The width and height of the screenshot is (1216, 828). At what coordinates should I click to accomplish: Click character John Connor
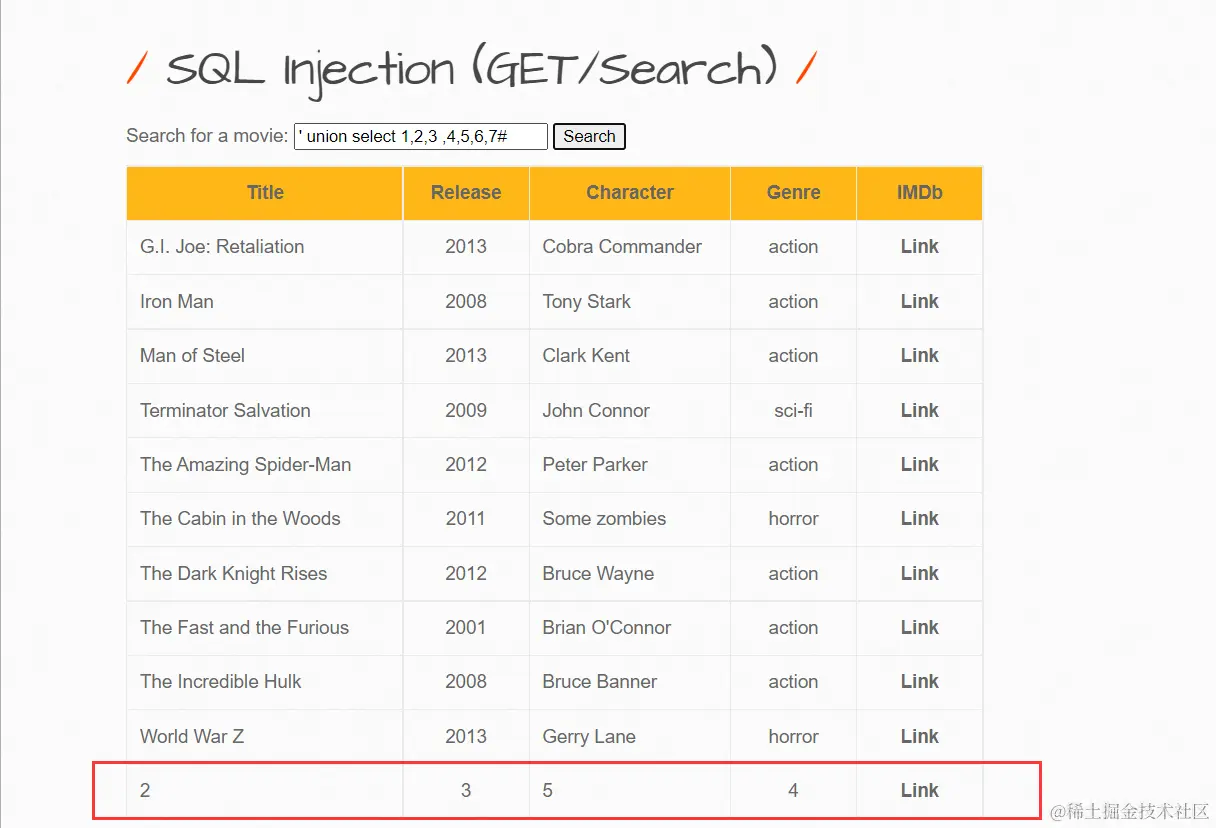coord(596,411)
